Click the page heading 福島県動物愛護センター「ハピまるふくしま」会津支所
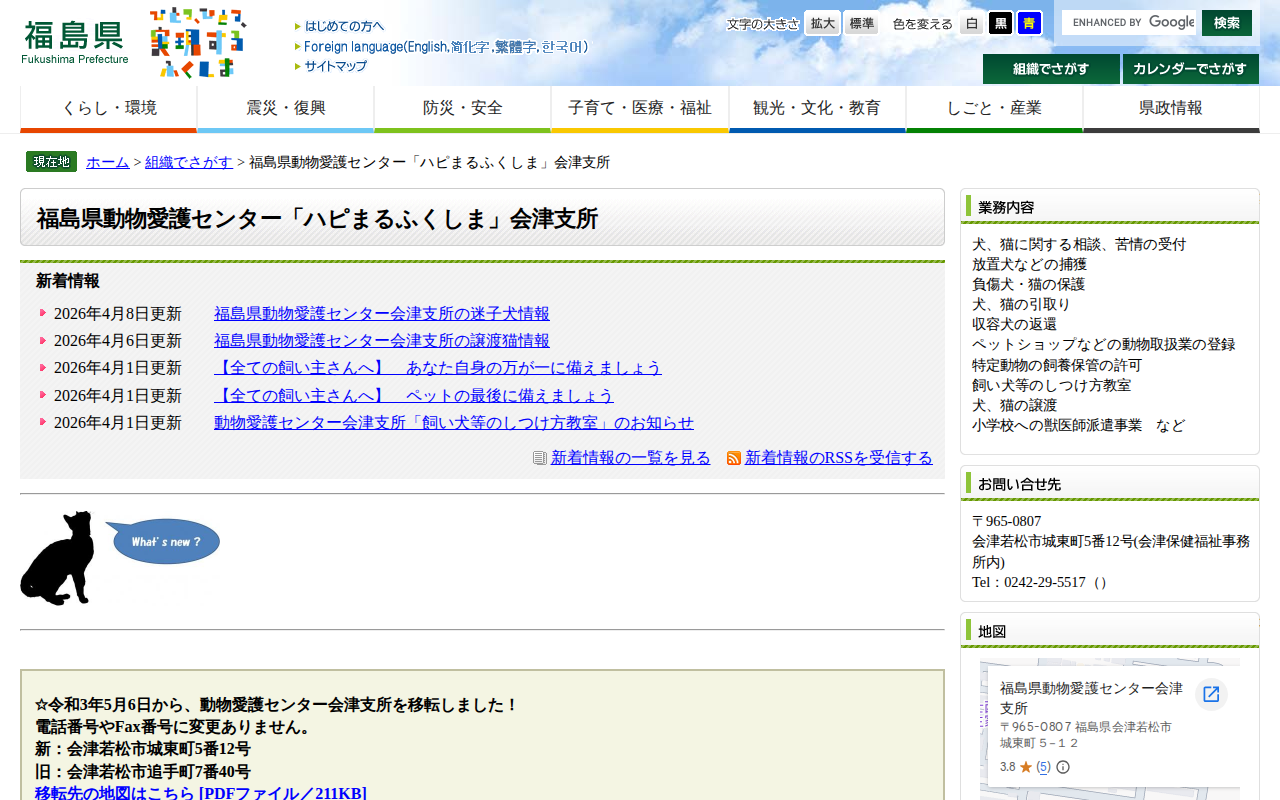The height and width of the screenshot is (800, 1280). click(x=317, y=219)
